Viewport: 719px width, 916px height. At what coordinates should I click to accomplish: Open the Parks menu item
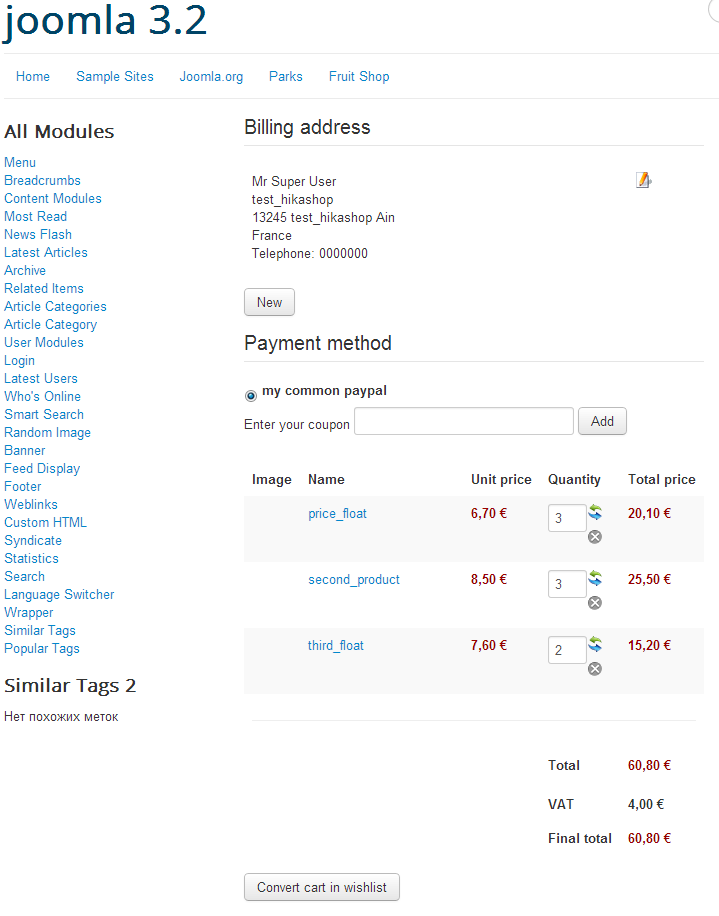[x=286, y=76]
